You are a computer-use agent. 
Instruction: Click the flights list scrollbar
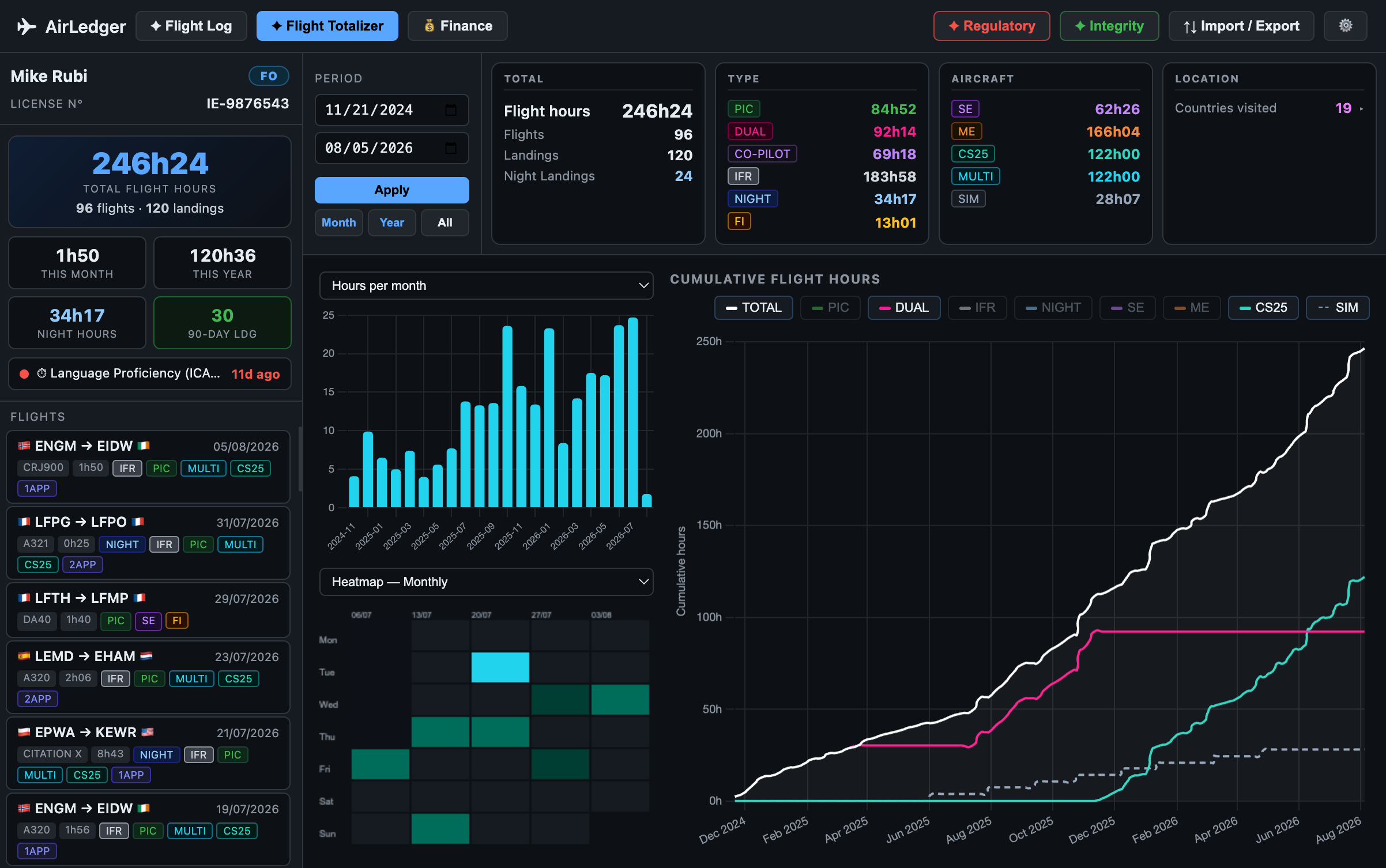[300, 458]
